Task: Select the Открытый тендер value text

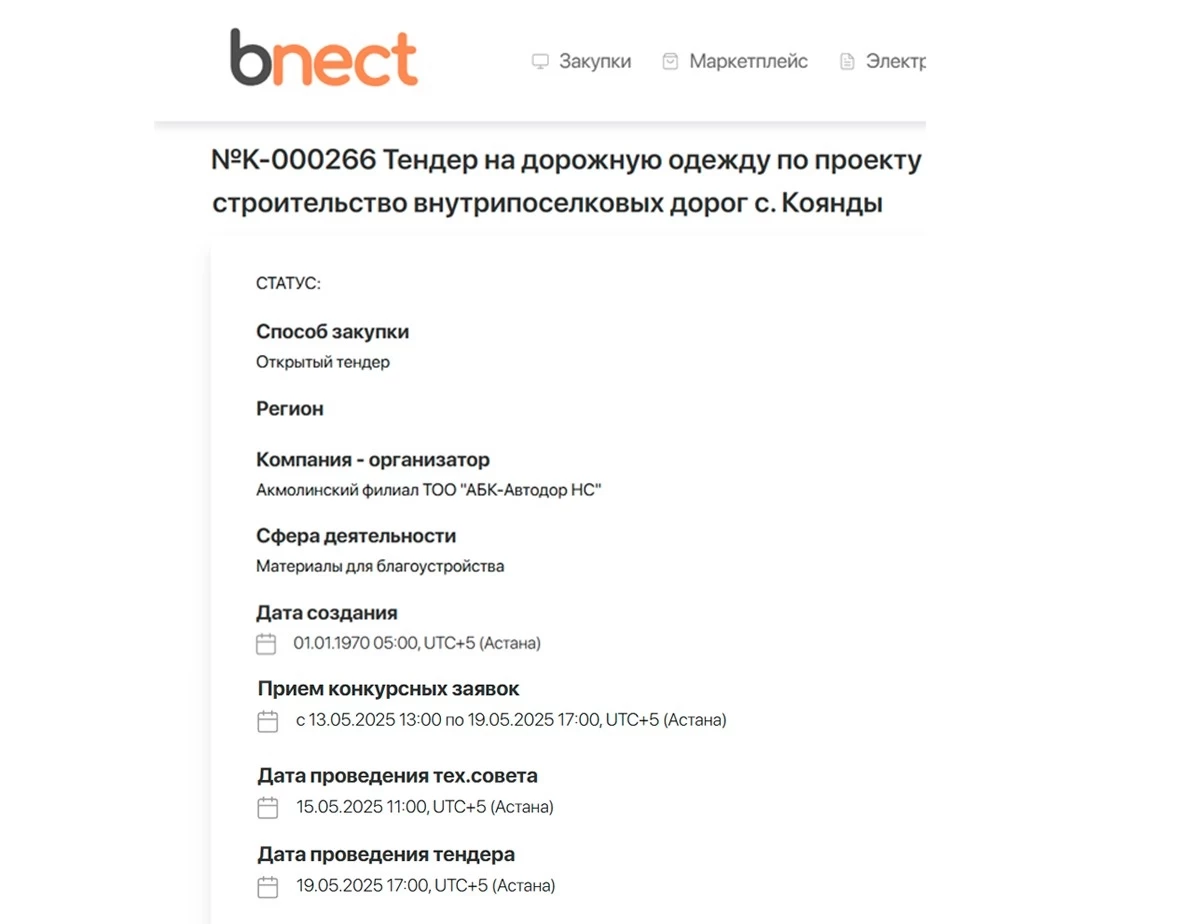Action: (323, 362)
